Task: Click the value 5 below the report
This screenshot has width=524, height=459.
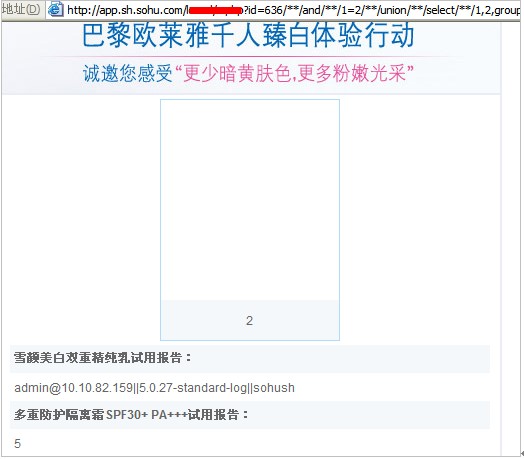Action: (17, 444)
